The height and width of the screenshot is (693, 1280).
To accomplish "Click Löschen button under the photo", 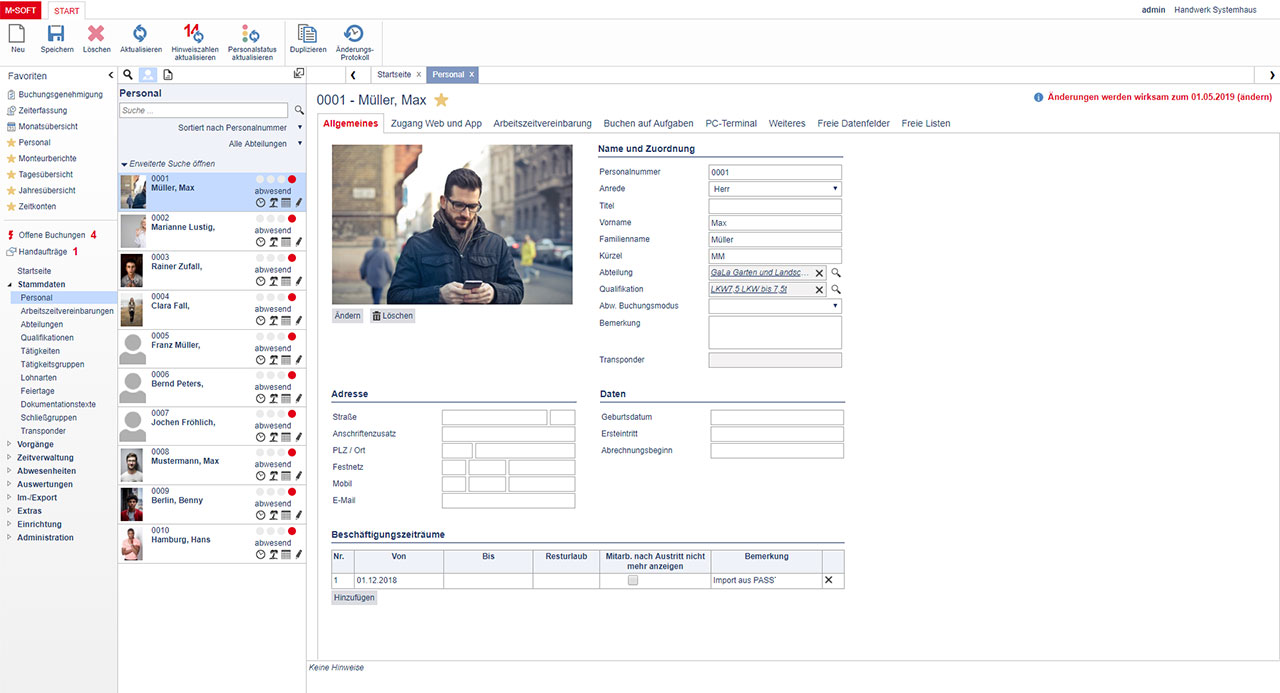I will point(392,315).
